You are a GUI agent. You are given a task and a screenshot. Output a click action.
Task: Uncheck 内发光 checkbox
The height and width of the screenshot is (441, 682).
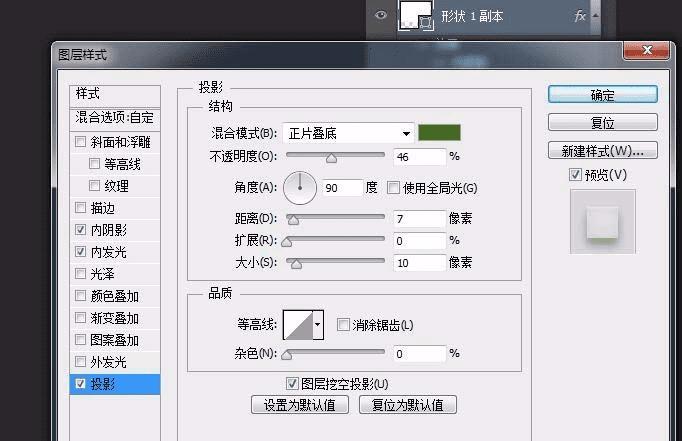(x=80, y=251)
